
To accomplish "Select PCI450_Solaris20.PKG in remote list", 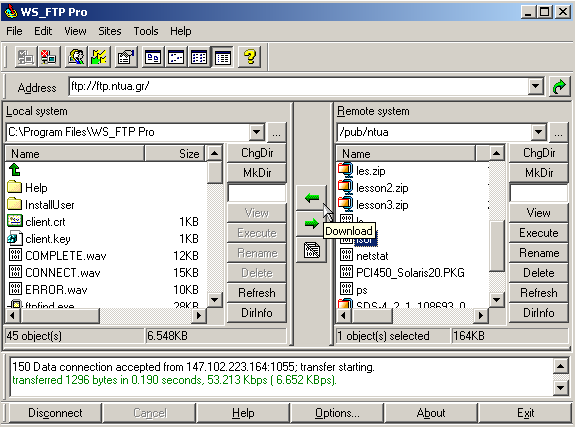I will coord(410,273).
